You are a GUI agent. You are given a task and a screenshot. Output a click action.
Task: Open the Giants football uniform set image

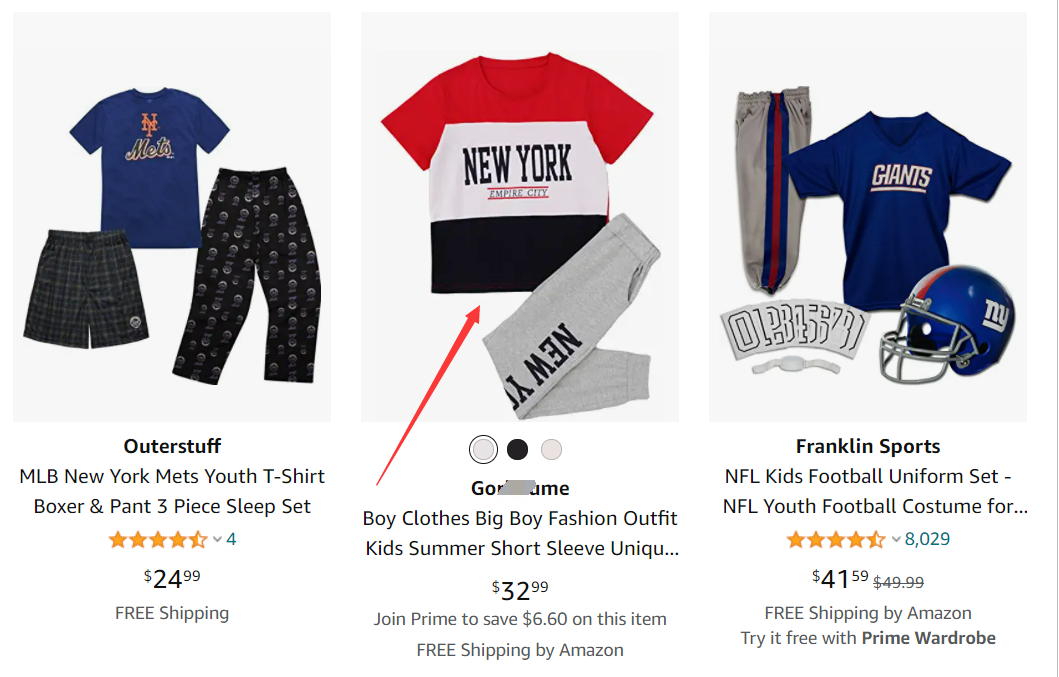pos(868,217)
